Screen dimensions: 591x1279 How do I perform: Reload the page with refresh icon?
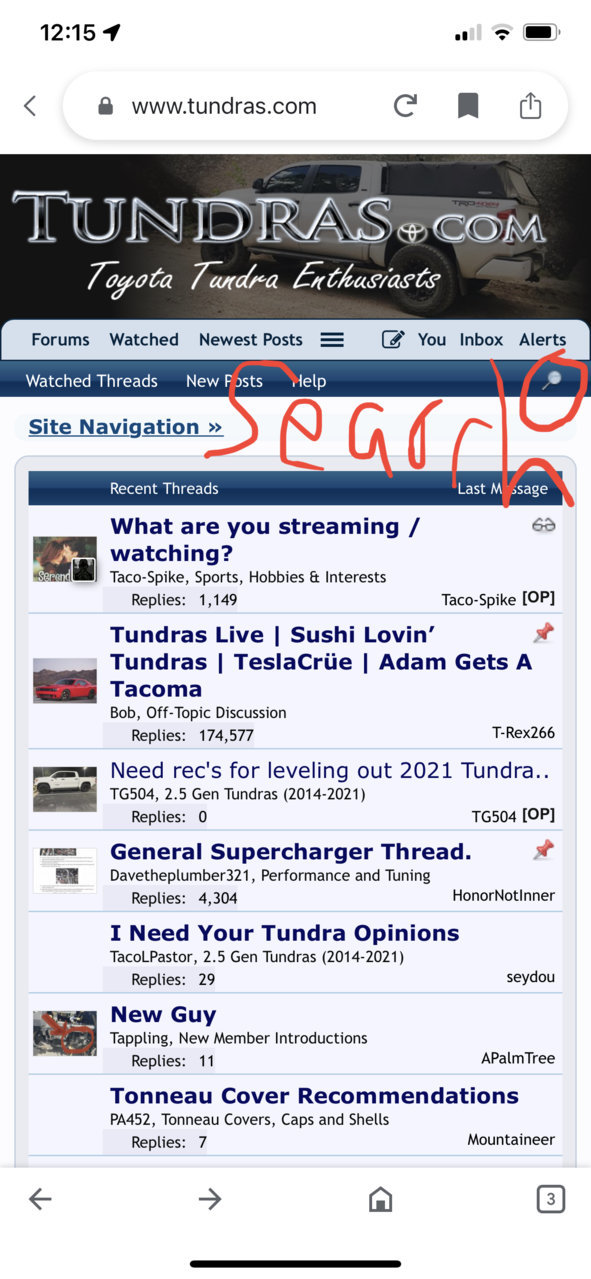pos(405,106)
